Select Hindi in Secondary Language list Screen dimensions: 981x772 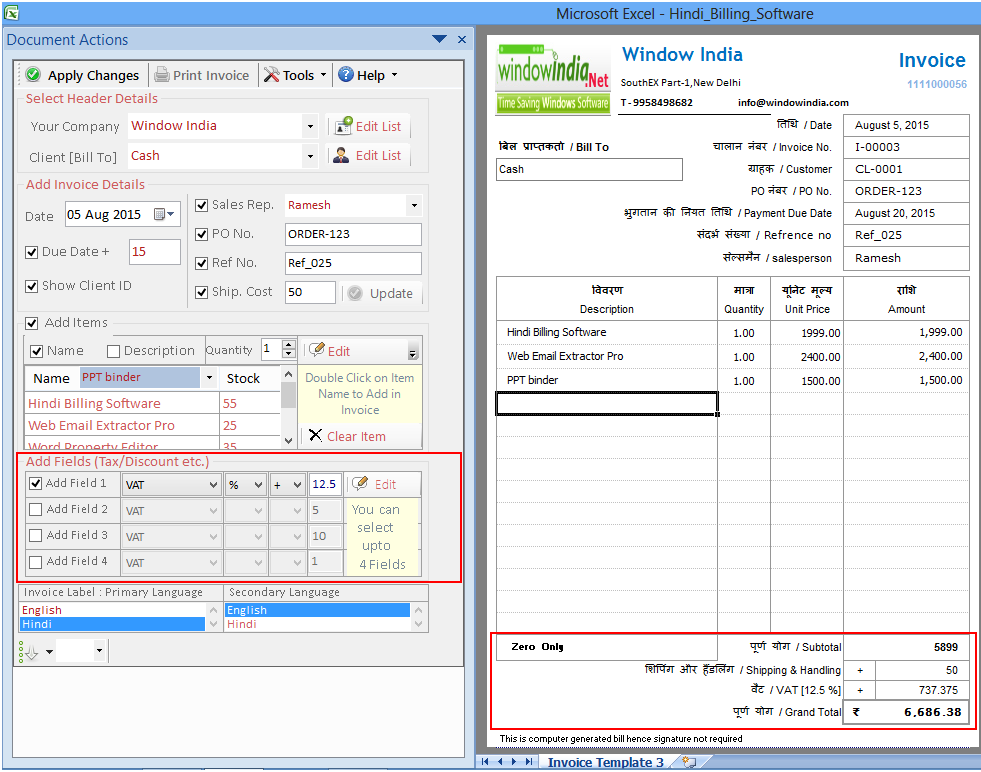pyautogui.click(x=318, y=624)
